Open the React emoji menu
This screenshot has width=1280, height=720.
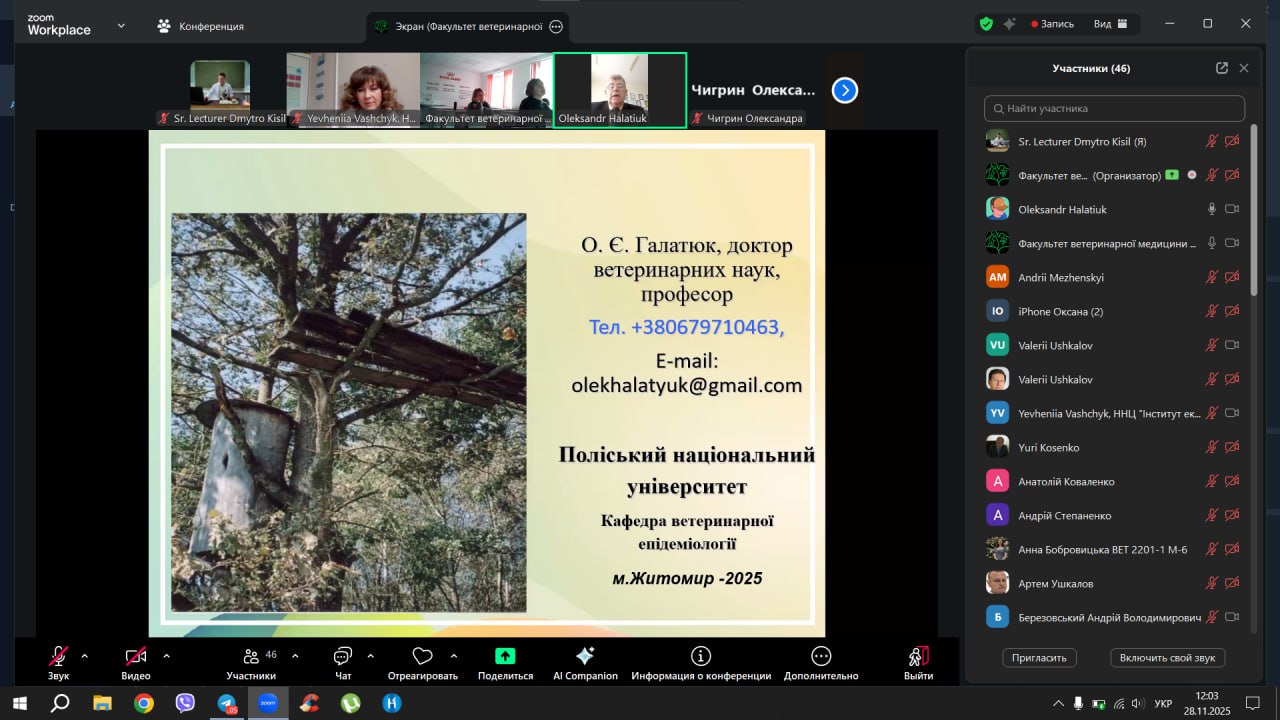pyautogui.click(x=422, y=657)
